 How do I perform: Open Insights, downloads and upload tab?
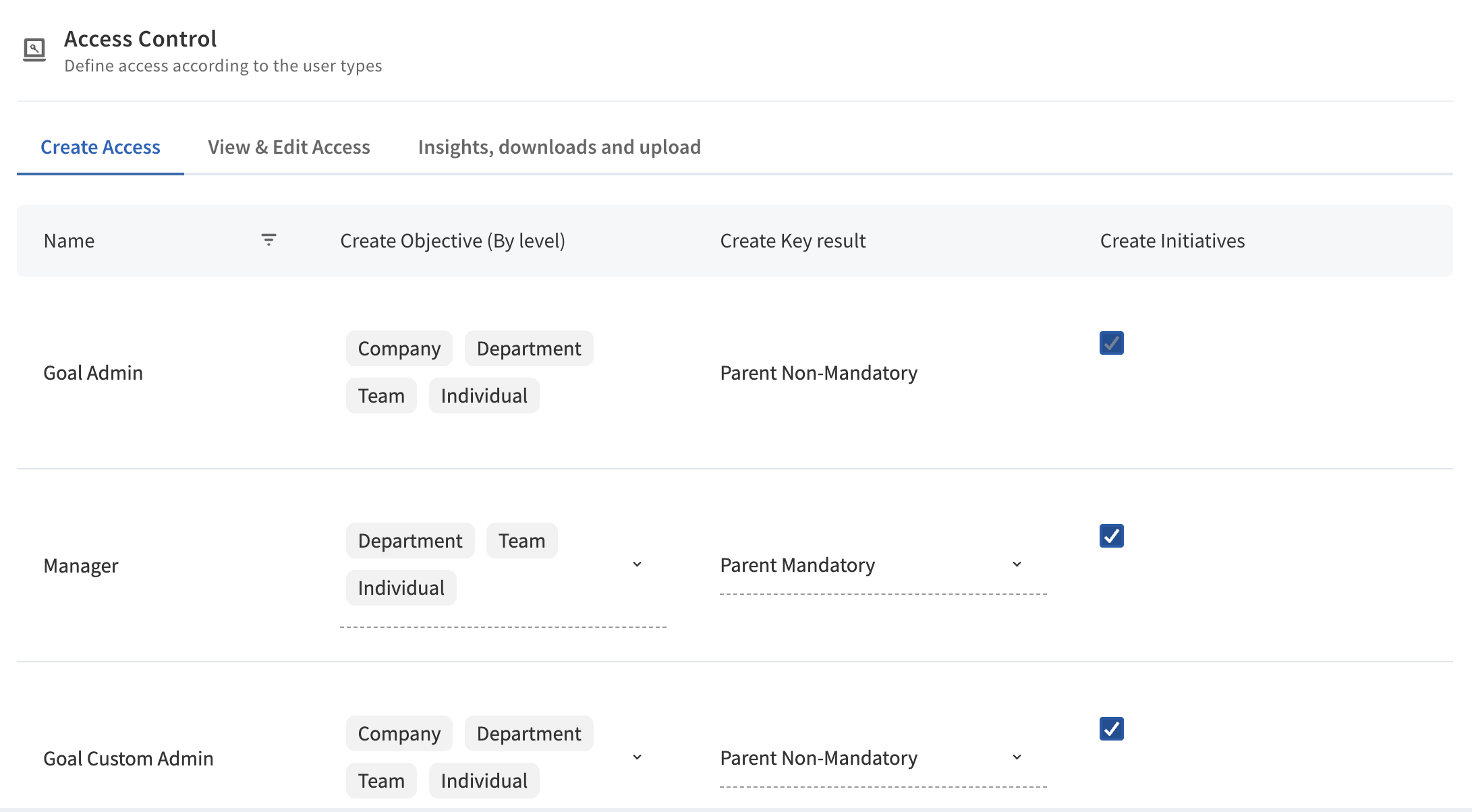click(x=559, y=147)
